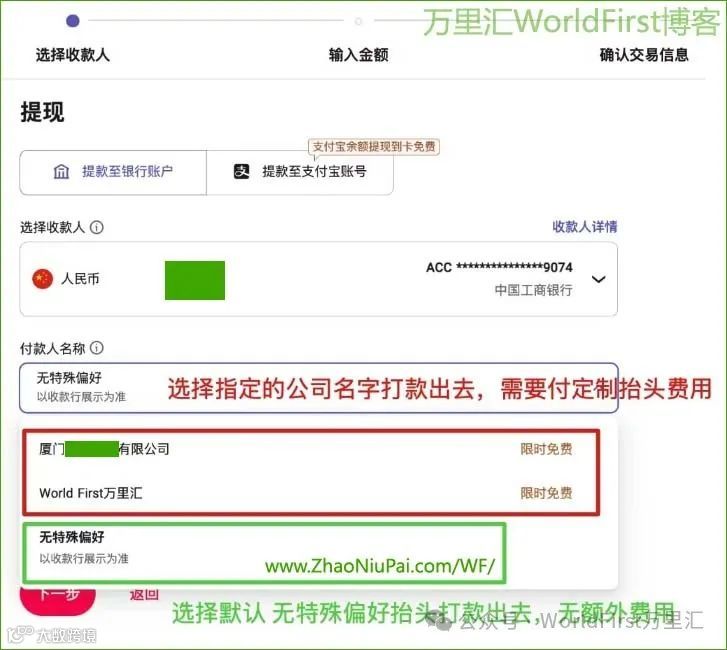Select the 提款至银行账户 tab
The image size is (727, 650).
(x=113, y=172)
